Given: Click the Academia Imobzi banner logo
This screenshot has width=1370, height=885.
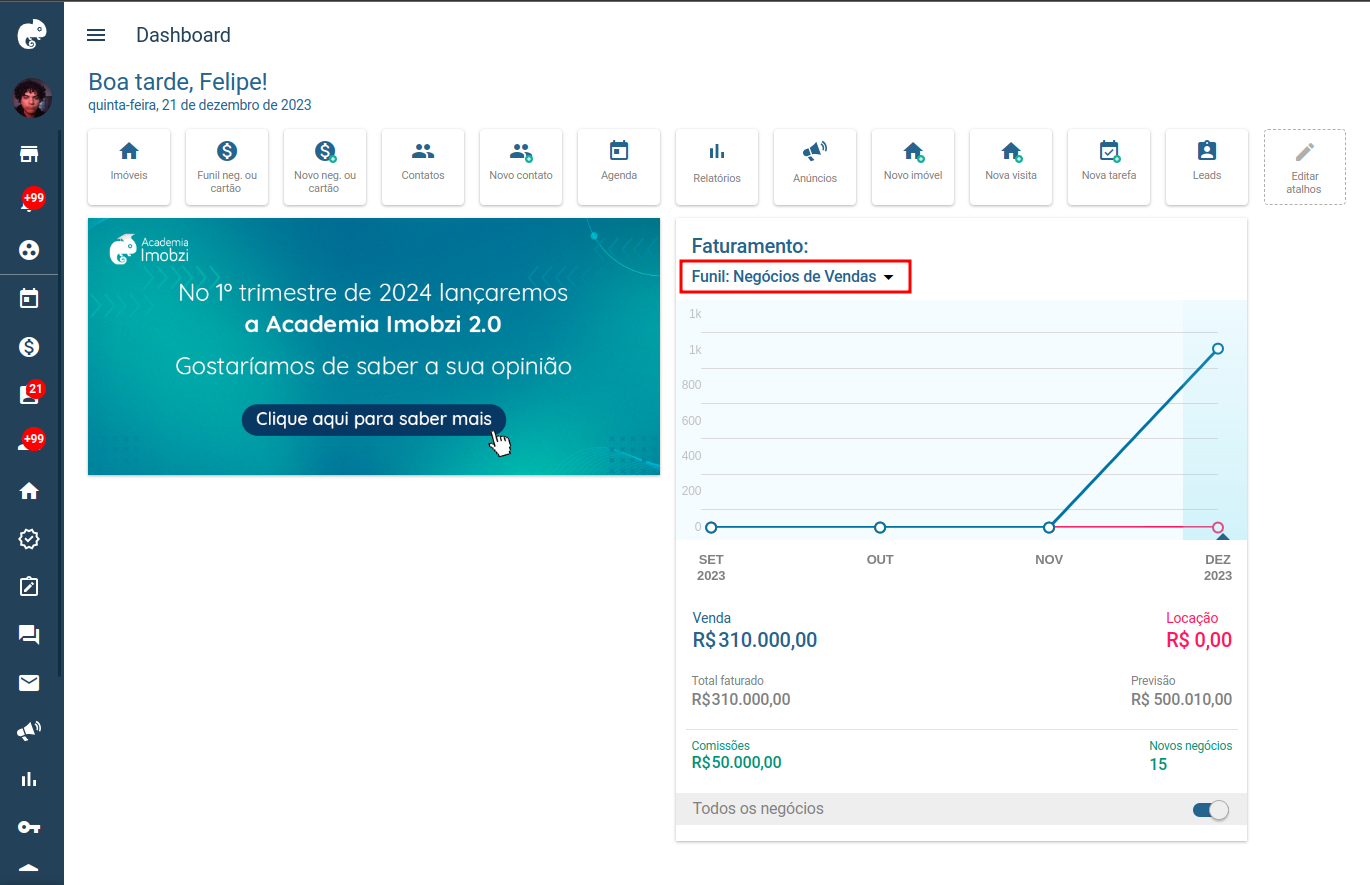Looking at the screenshot, I should click(x=149, y=249).
